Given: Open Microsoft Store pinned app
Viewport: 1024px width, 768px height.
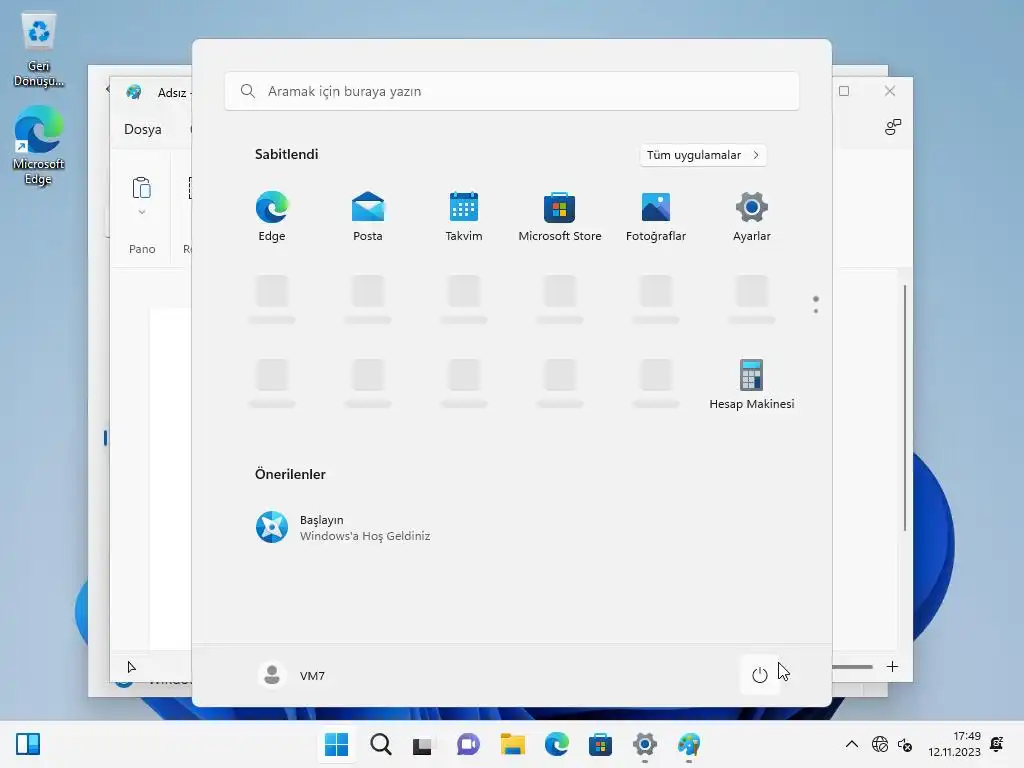Looking at the screenshot, I should pyautogui.click(x=560, y=216).
